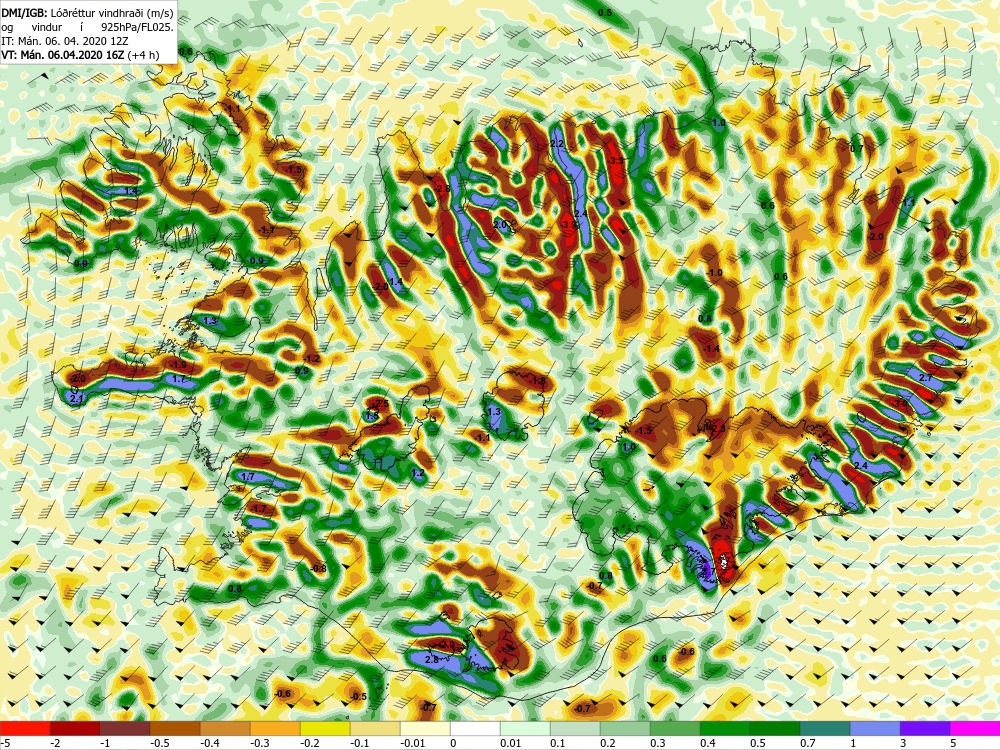Viewport: 1000px width, 750px height.
Task: Click the teal 0.7 to 1 legend swatch
Action: 825,728
